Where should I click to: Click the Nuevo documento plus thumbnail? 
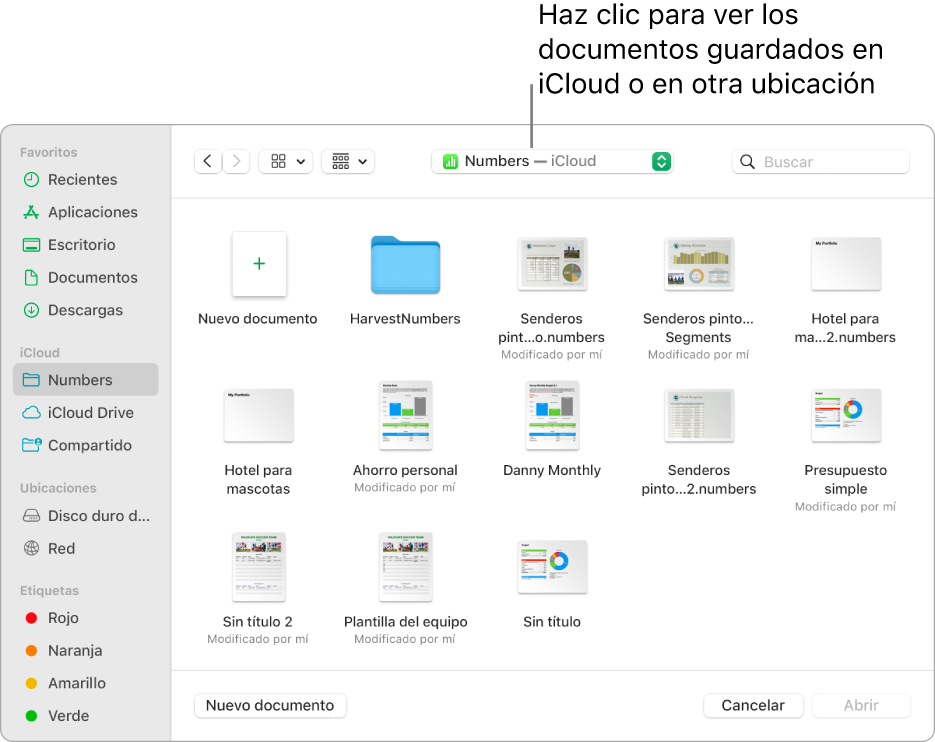tap(259, 264)
